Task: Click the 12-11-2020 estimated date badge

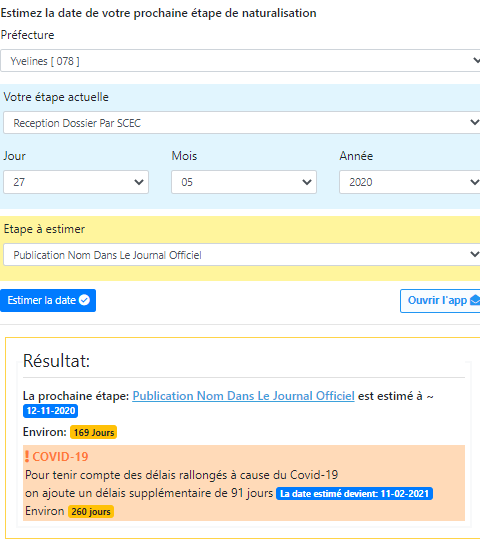Action: tap(51, 411)
